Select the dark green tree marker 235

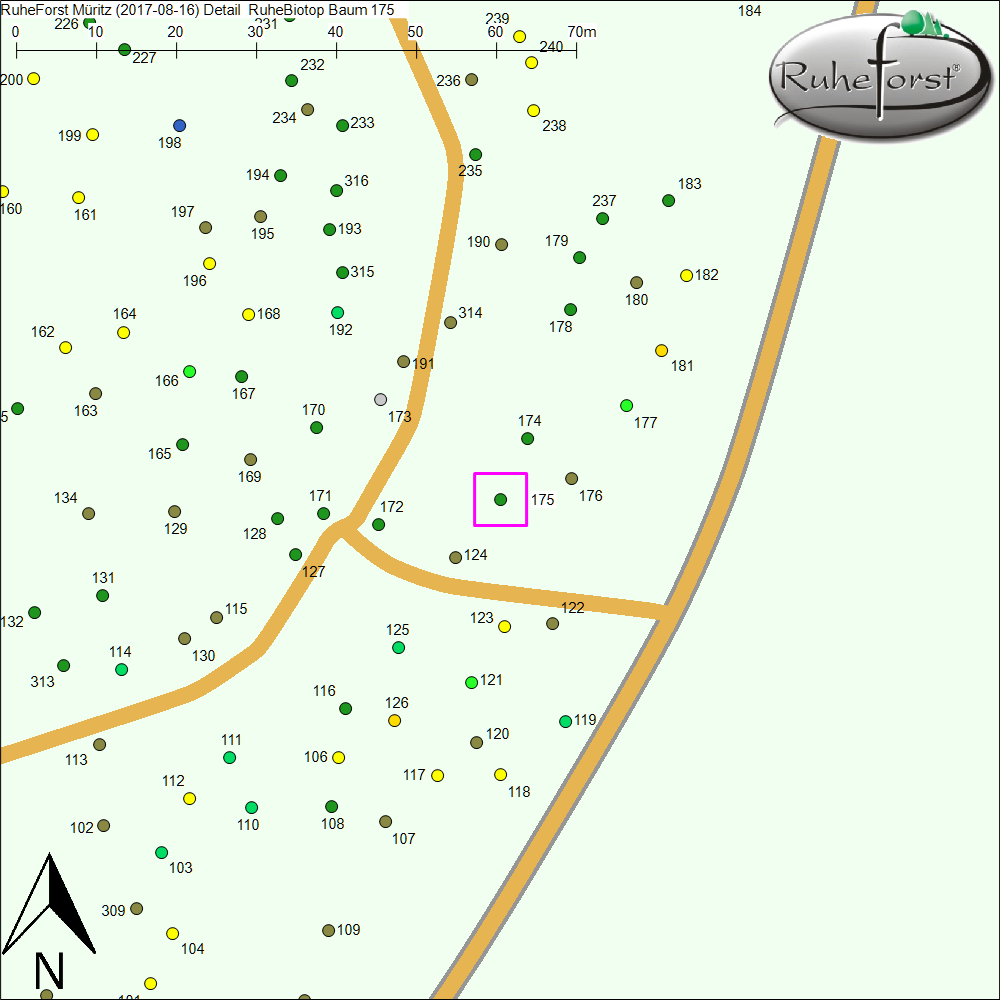[x=475, y=154]
